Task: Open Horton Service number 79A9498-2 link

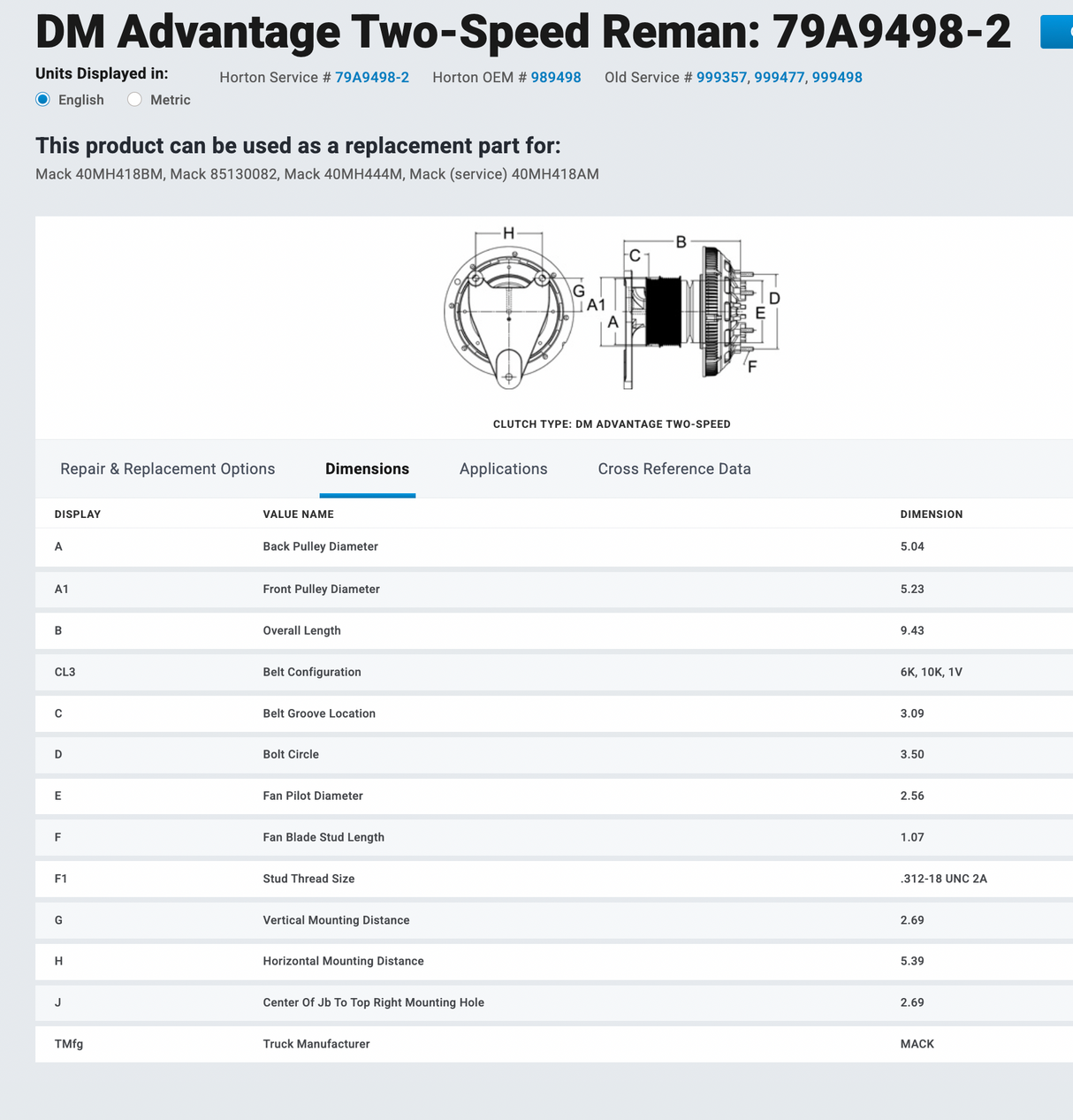Action: click(x=371, y=78)
